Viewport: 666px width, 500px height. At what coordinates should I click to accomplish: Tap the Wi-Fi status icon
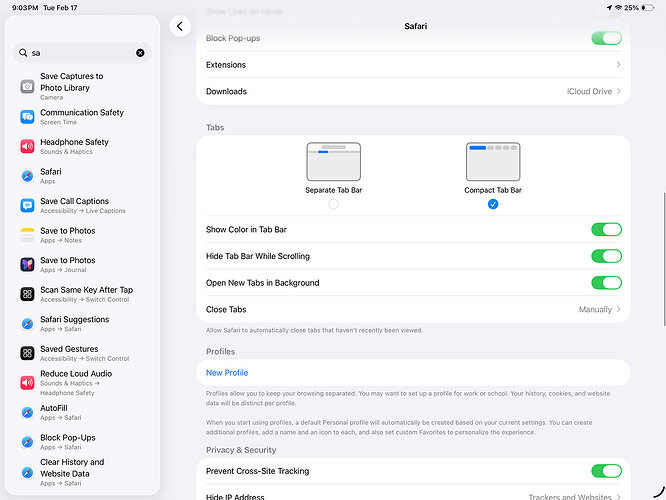click(618, 8)
